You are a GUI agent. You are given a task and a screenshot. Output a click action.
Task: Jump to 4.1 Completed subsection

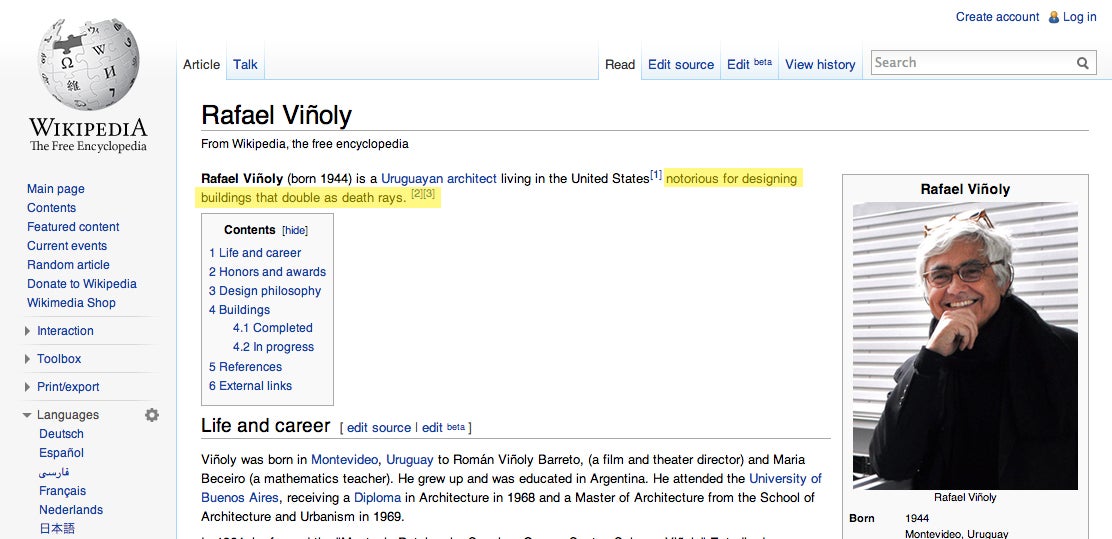click(272, 328)
